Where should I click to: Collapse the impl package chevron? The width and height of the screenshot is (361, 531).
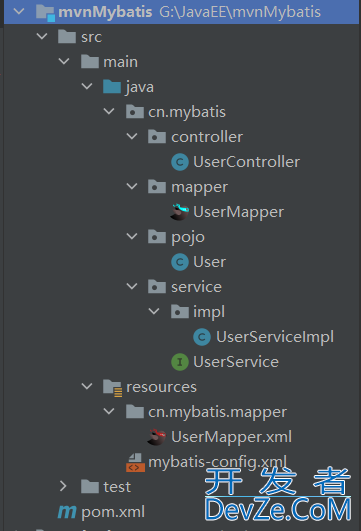click(x=154, y=311)
